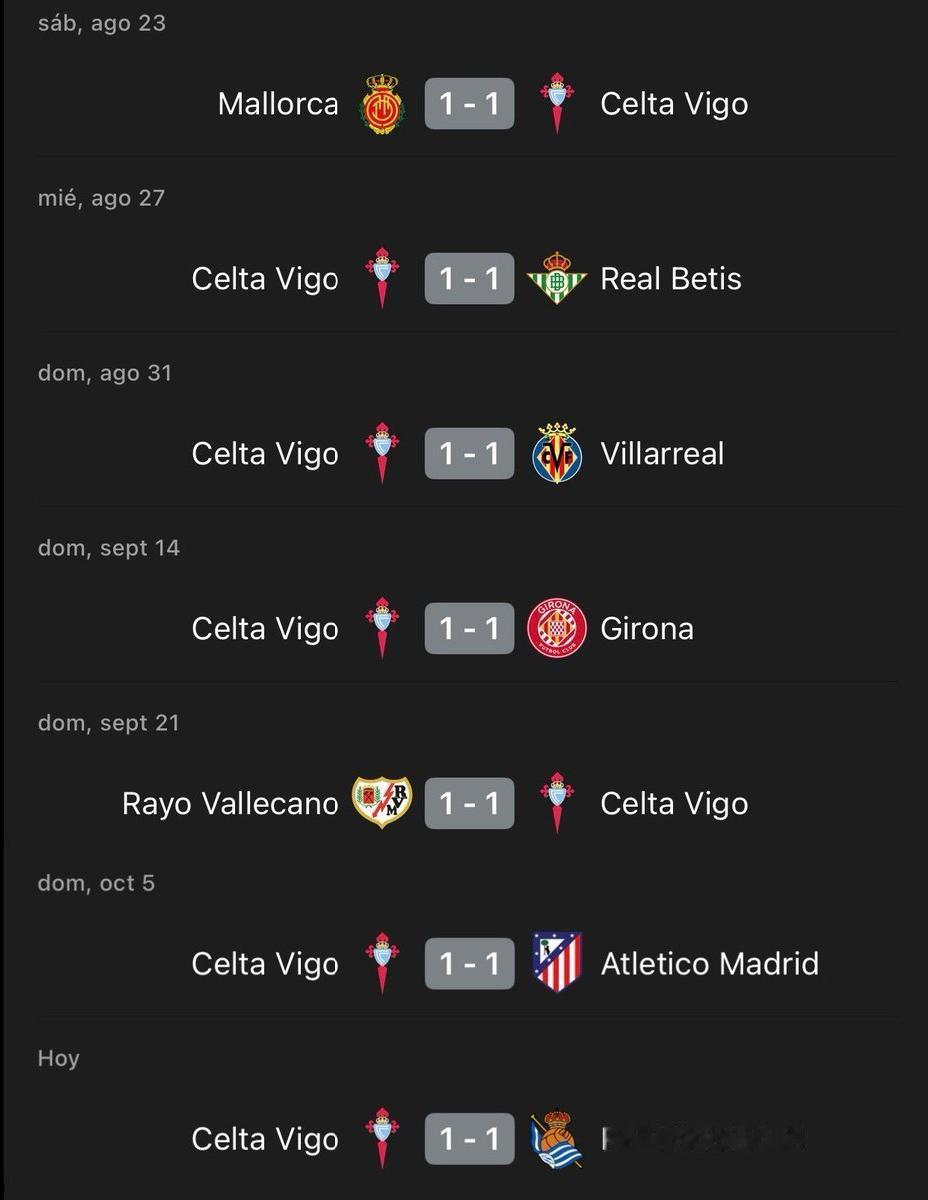The height and width of the screenshot is (1200, 928).
Task: Click Celta Vigo crest in Rayo Vallecano match
Action: (557, 803)
